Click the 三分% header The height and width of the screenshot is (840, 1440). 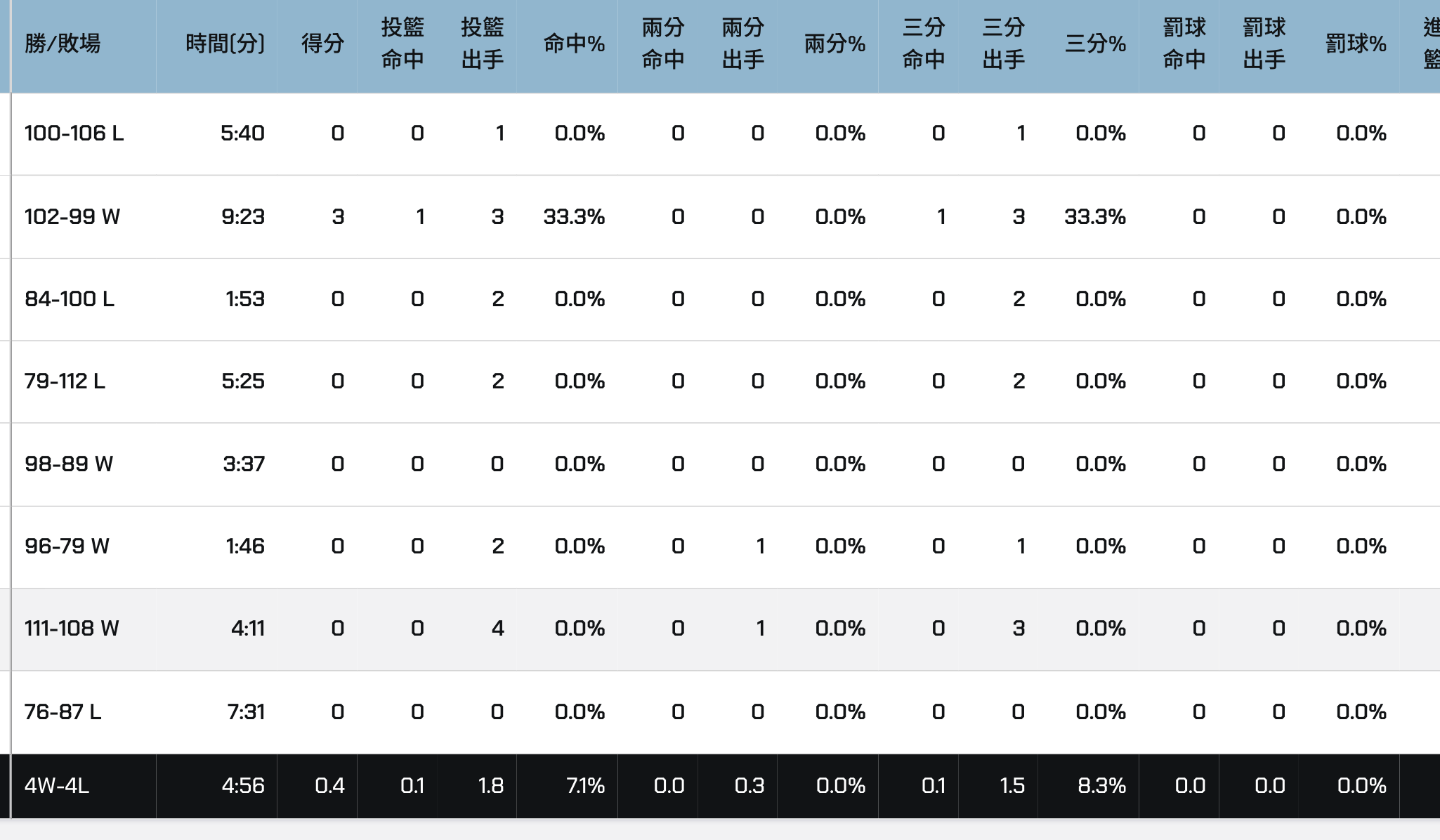pos(1095,44)
